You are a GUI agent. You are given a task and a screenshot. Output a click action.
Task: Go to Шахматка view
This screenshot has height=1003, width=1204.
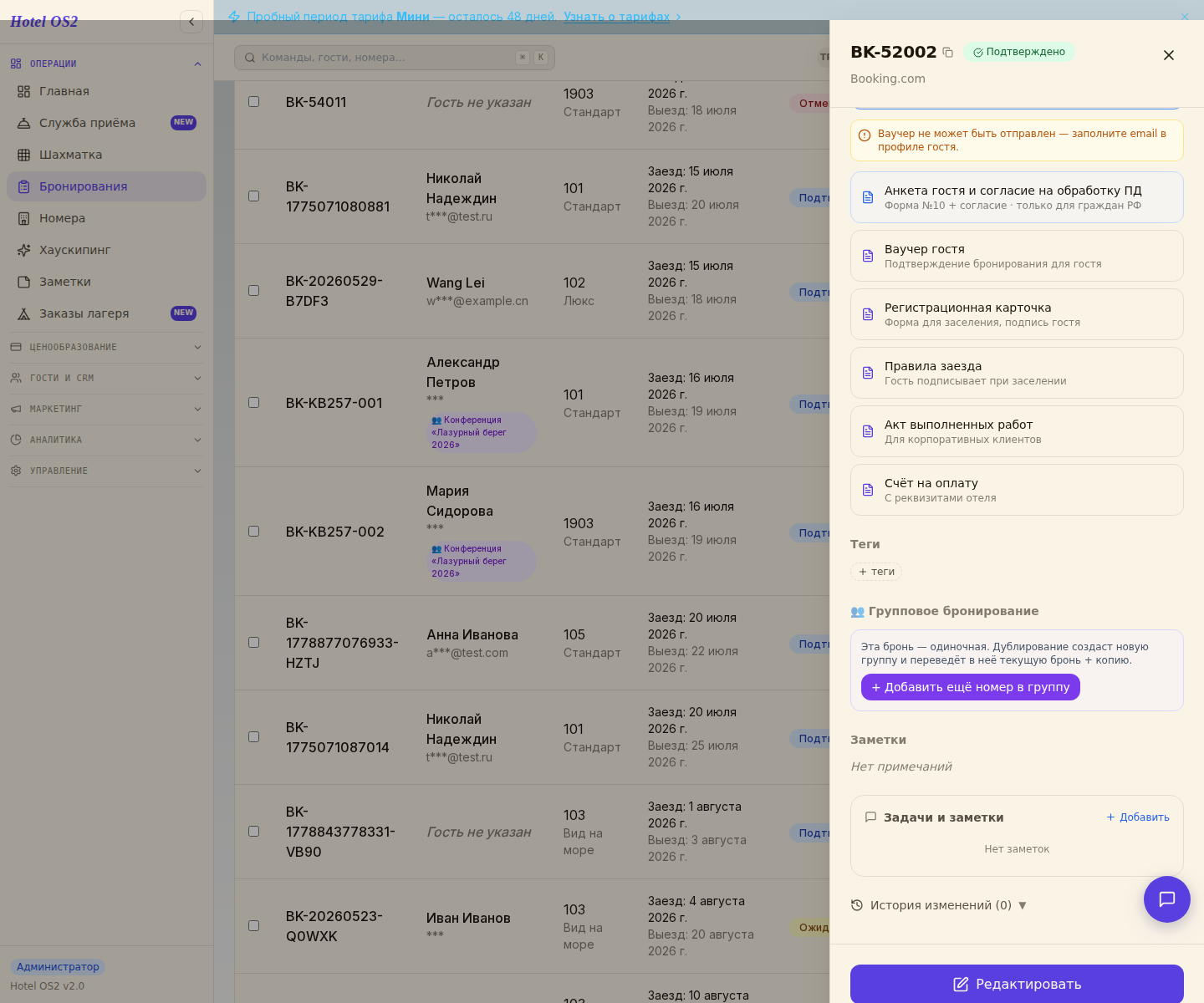(x=106, y=155)
